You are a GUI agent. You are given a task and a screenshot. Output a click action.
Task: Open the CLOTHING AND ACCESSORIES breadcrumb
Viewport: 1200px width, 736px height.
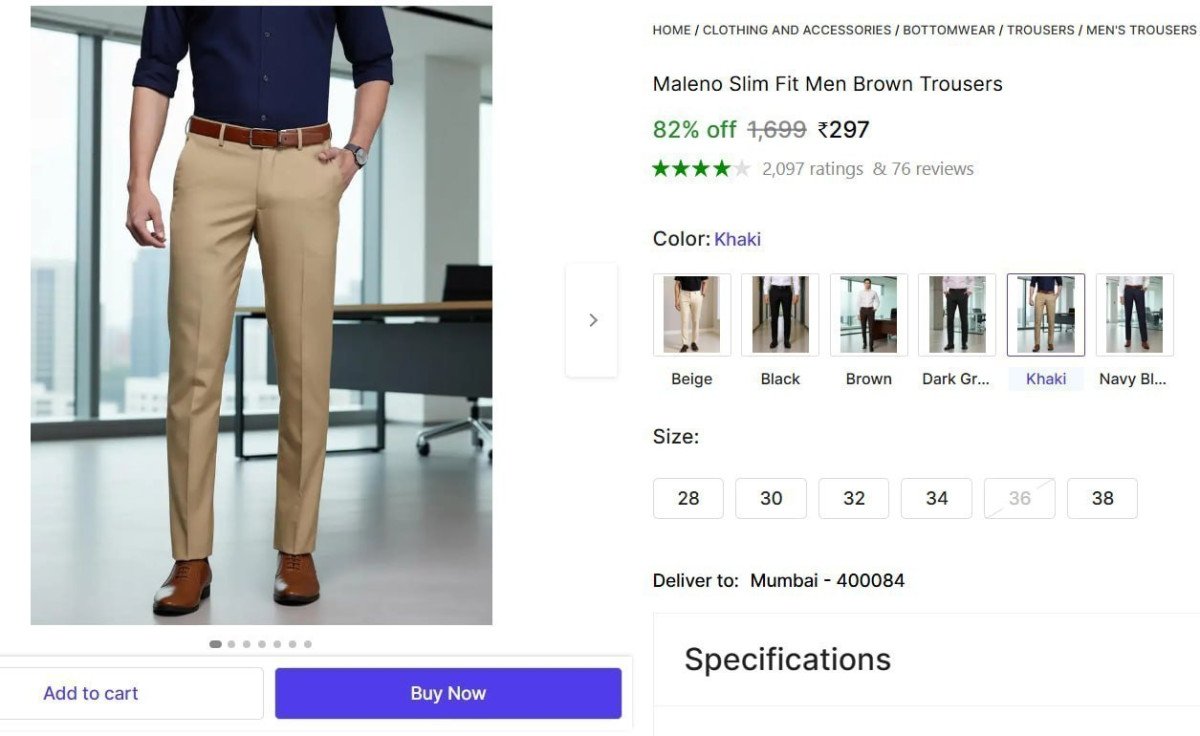coord(795,30)
